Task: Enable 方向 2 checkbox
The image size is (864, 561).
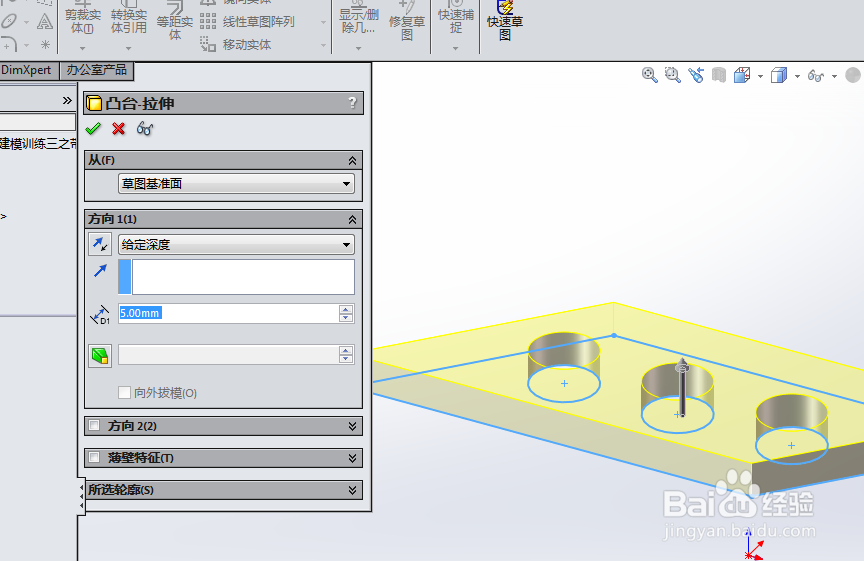Action: (94, 425)
